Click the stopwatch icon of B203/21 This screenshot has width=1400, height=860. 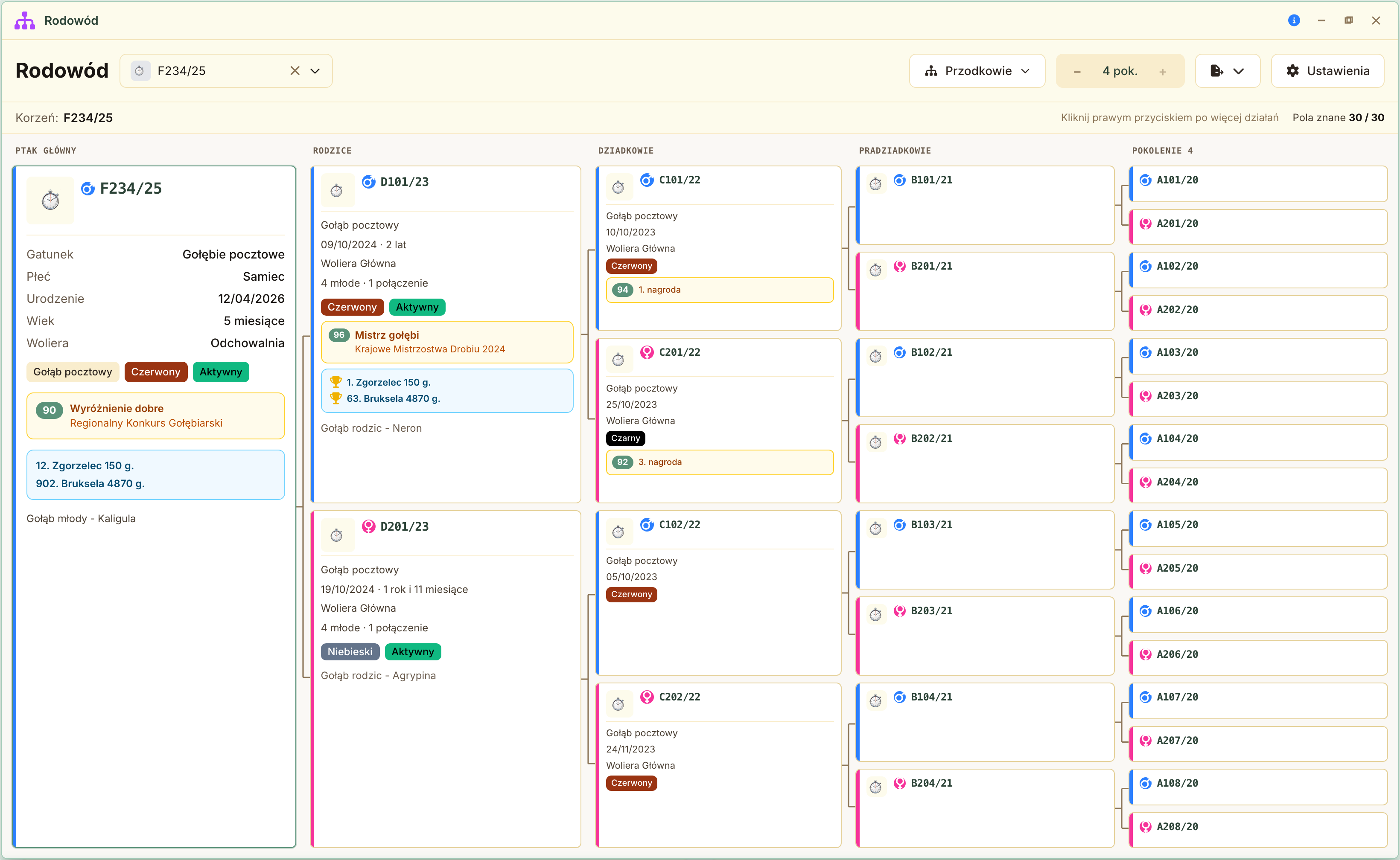click(875, 614)
